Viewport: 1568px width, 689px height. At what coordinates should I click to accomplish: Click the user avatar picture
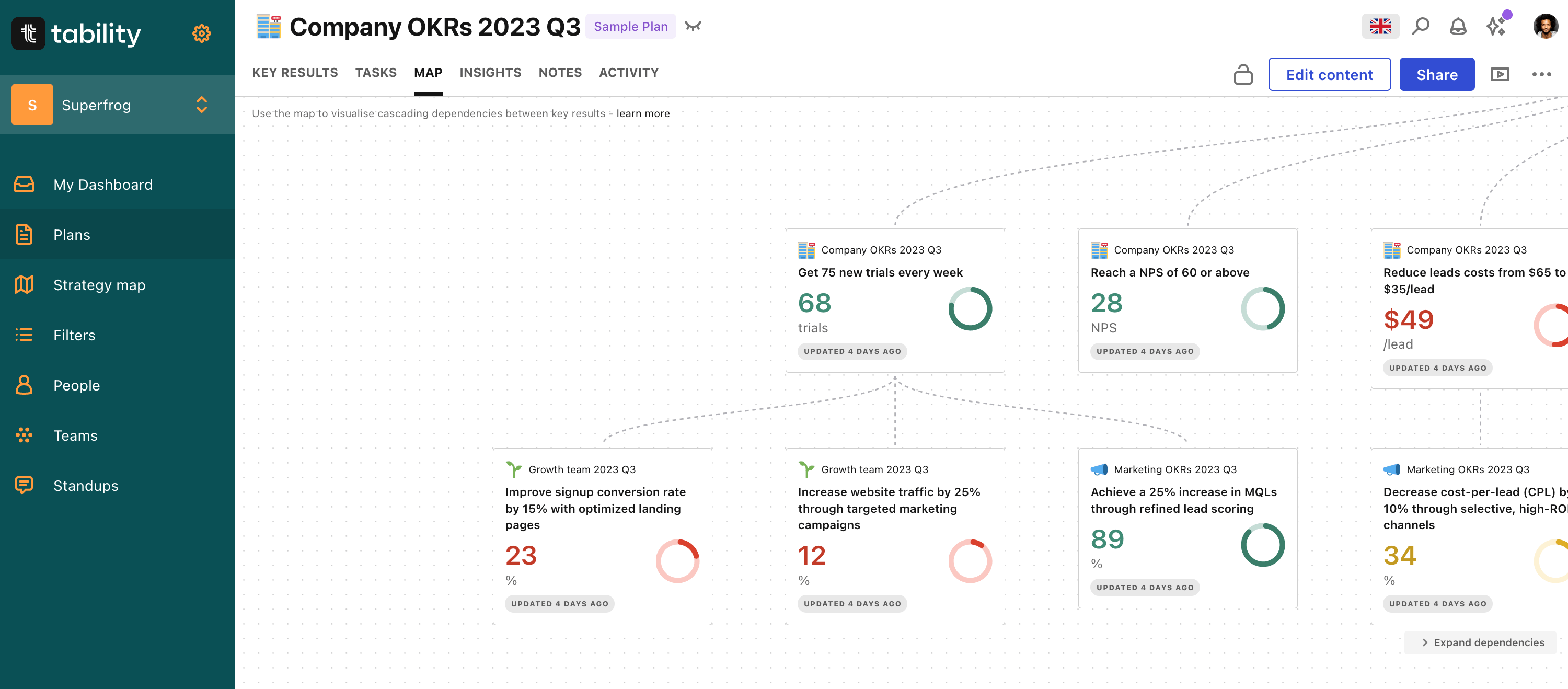[x=1546, y=26]
